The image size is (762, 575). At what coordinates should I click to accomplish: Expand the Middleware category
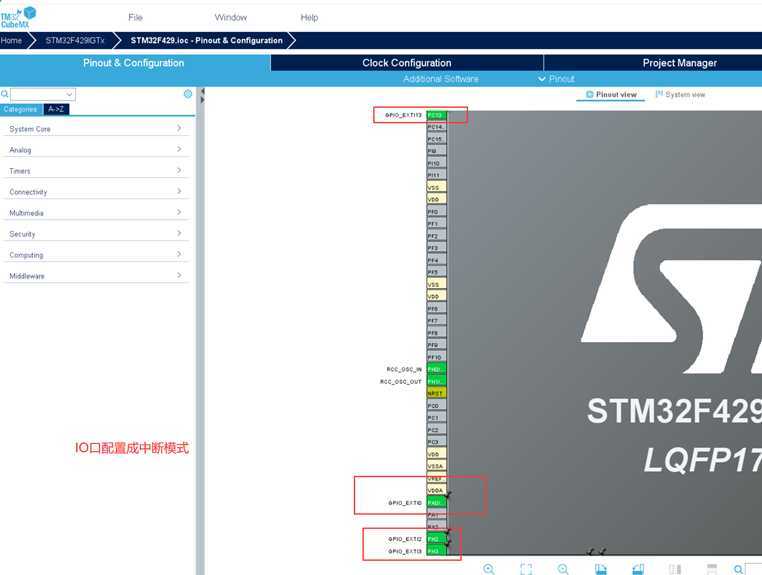95,276
